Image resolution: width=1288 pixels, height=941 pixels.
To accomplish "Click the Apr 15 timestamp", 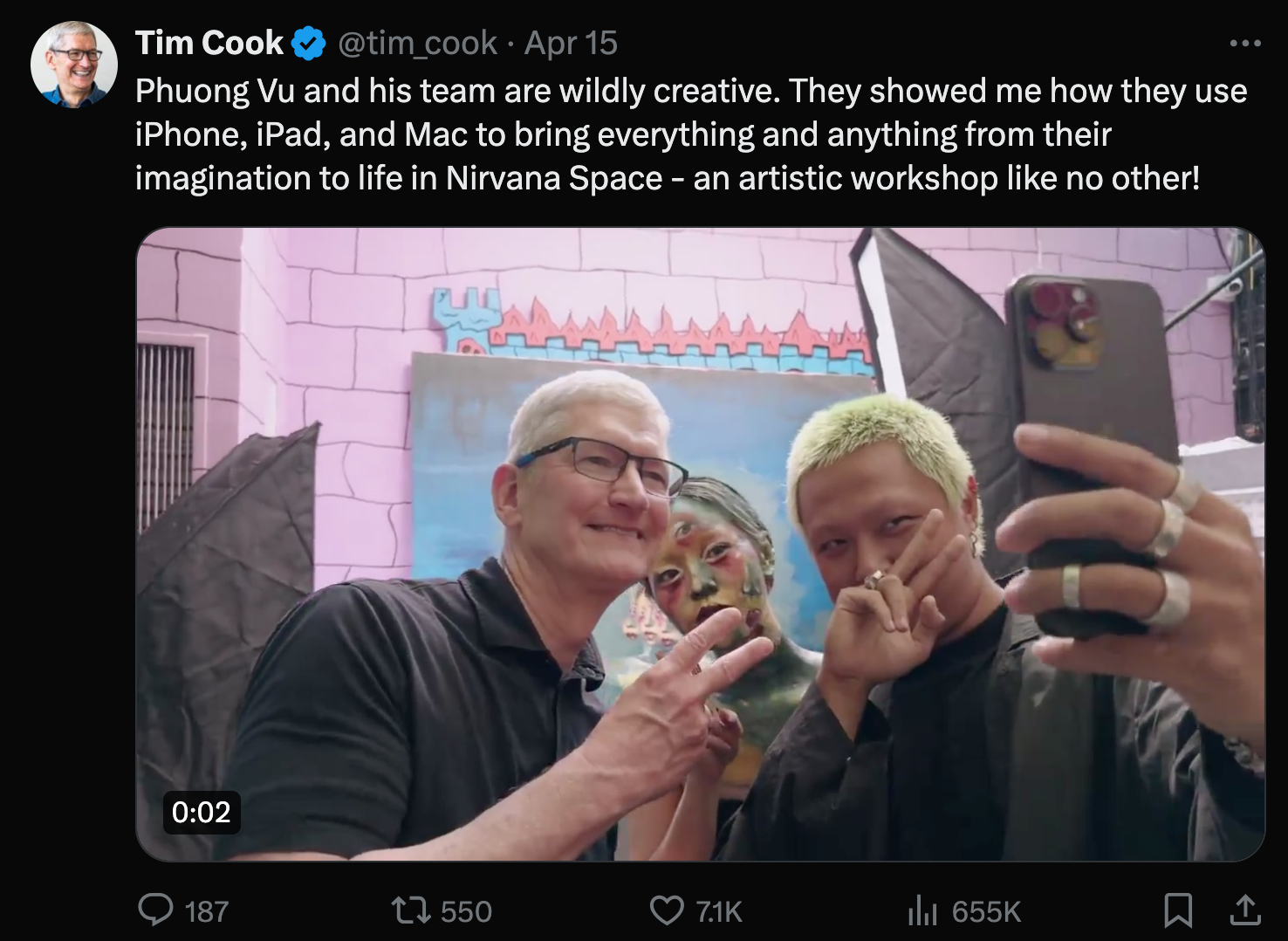I will tap(571, 43).
